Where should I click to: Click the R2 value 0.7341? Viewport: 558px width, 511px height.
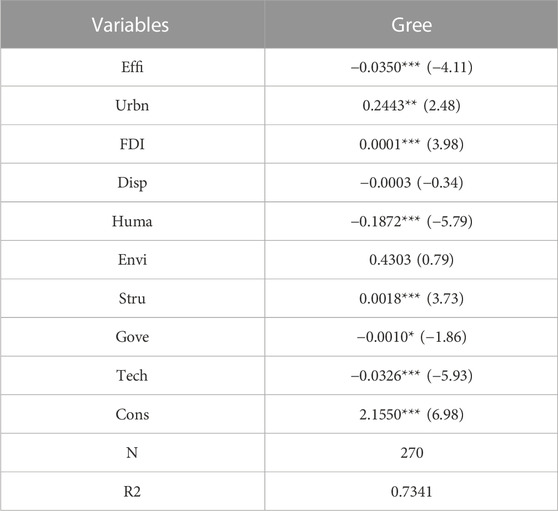(411, 491)
